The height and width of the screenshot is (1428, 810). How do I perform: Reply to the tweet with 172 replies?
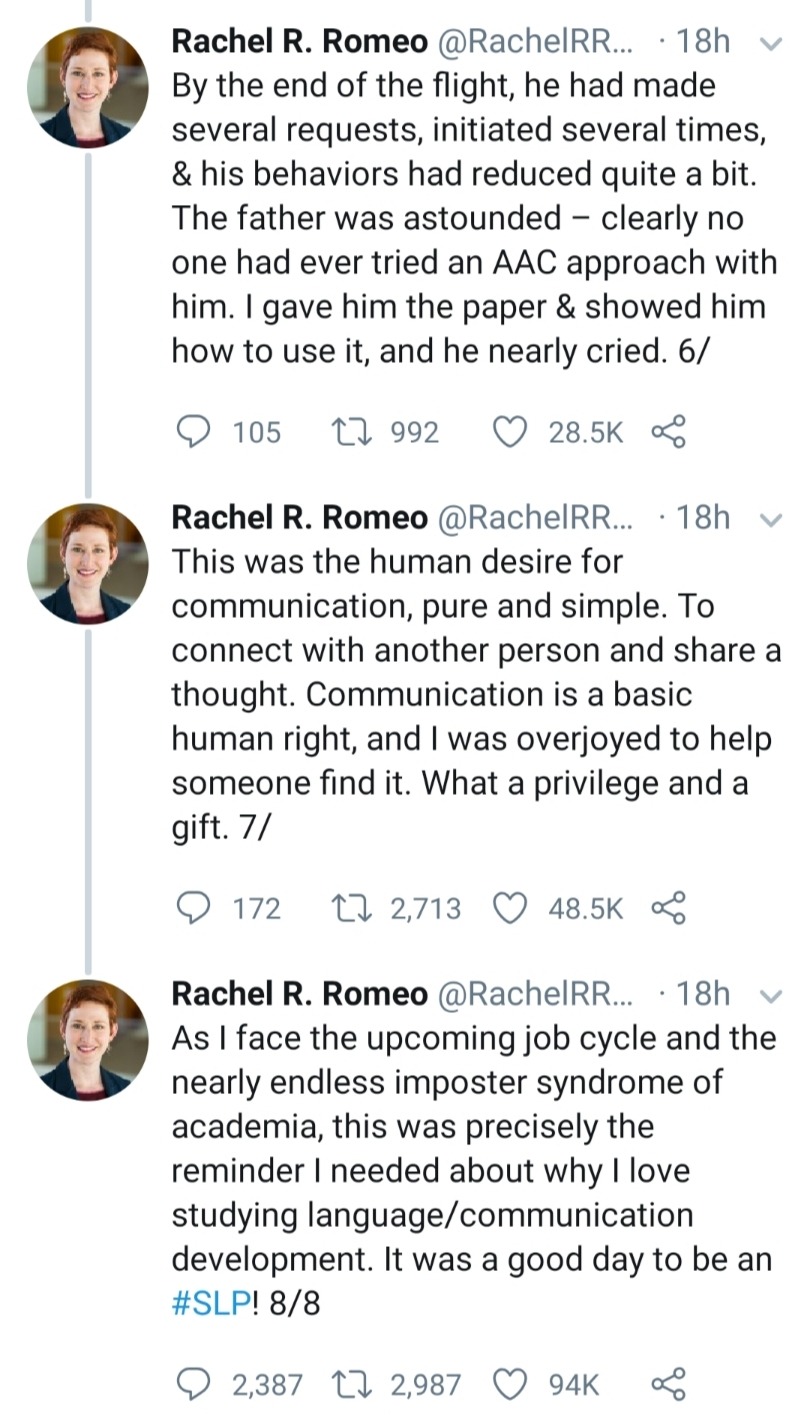click(189, 908)
